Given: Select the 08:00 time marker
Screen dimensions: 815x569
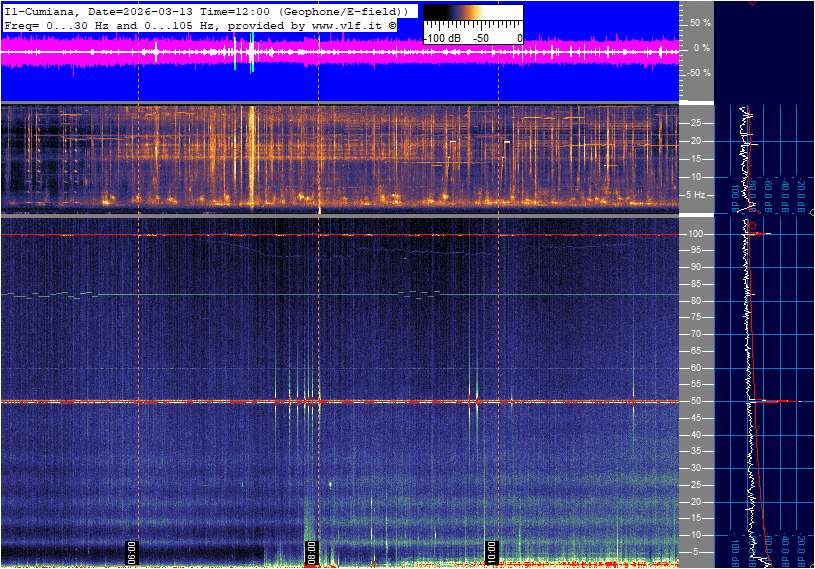Looking at the screenshot, I should (311, 553).
